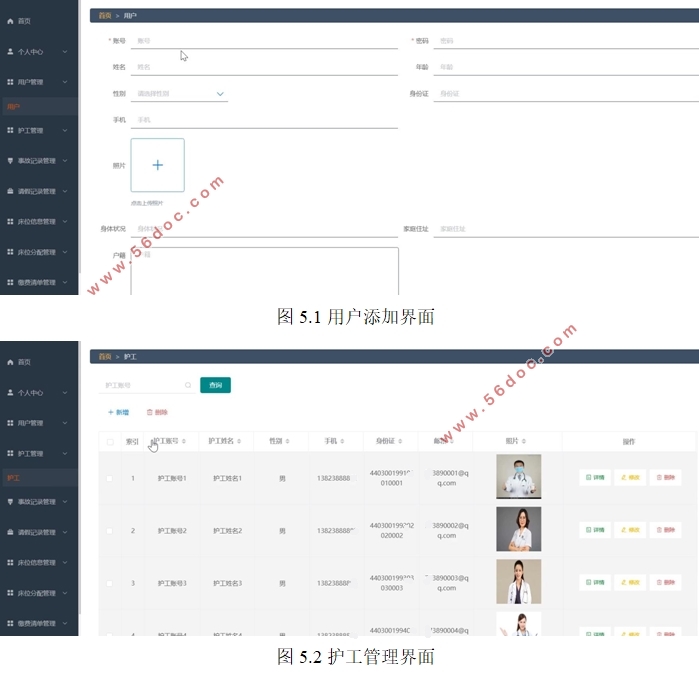Click 首页 breadcrumb link above the user form
Image resolution: width=699 pixels, height=682 pixels.
click(104, 16)
